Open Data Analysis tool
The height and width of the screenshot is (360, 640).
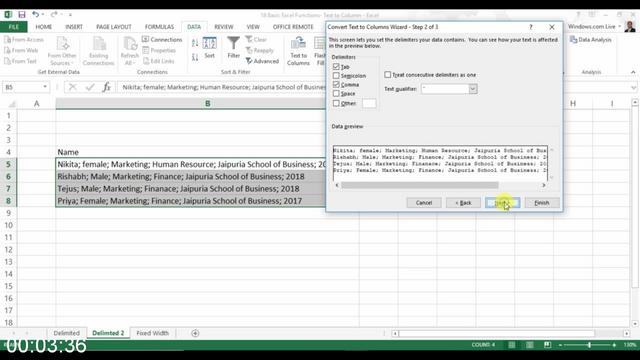point(591,40)
